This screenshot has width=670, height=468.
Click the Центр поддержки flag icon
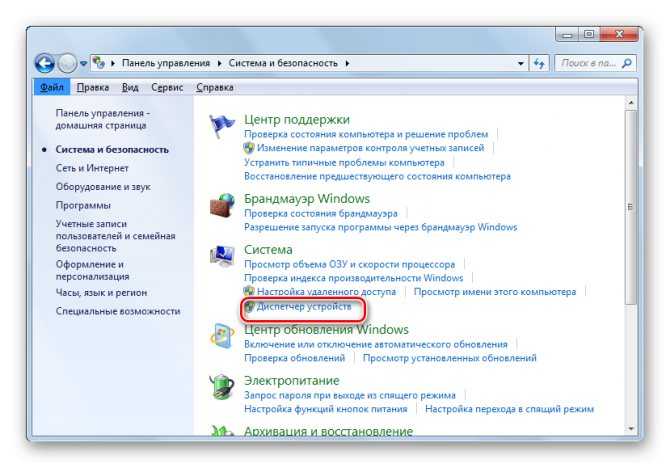[221, 126]
